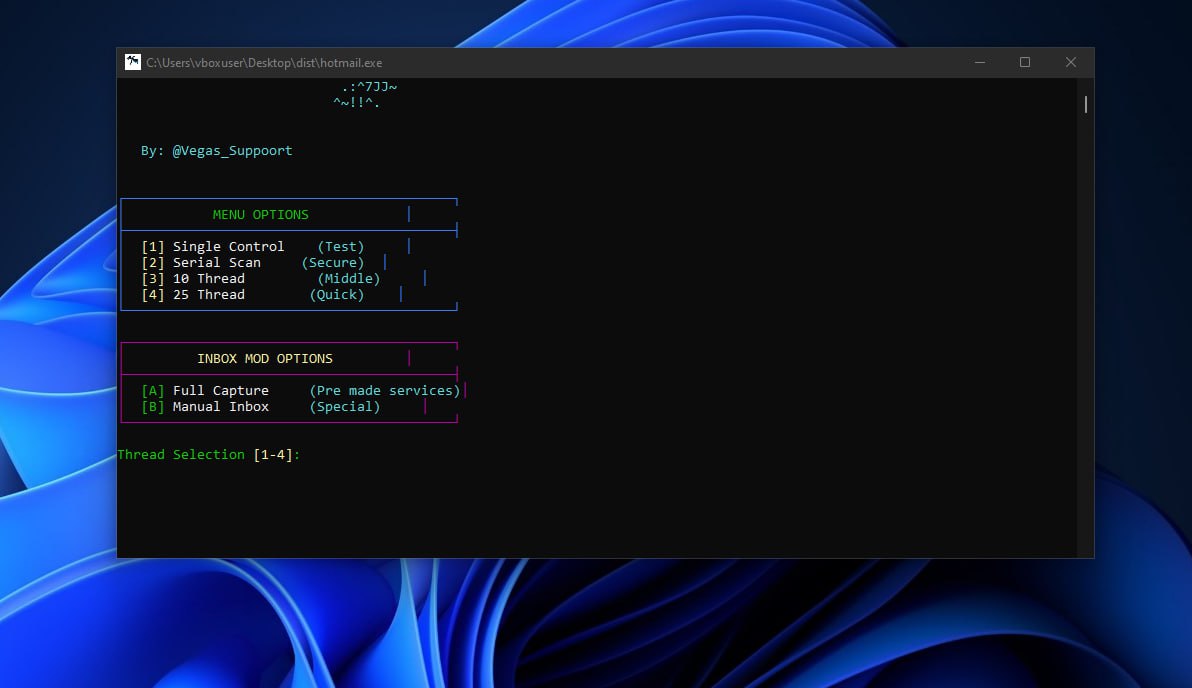Viewport: 1192px width, 688px height.
Task: Click the '(Secure)' label
Action: (x=333, y=263)
